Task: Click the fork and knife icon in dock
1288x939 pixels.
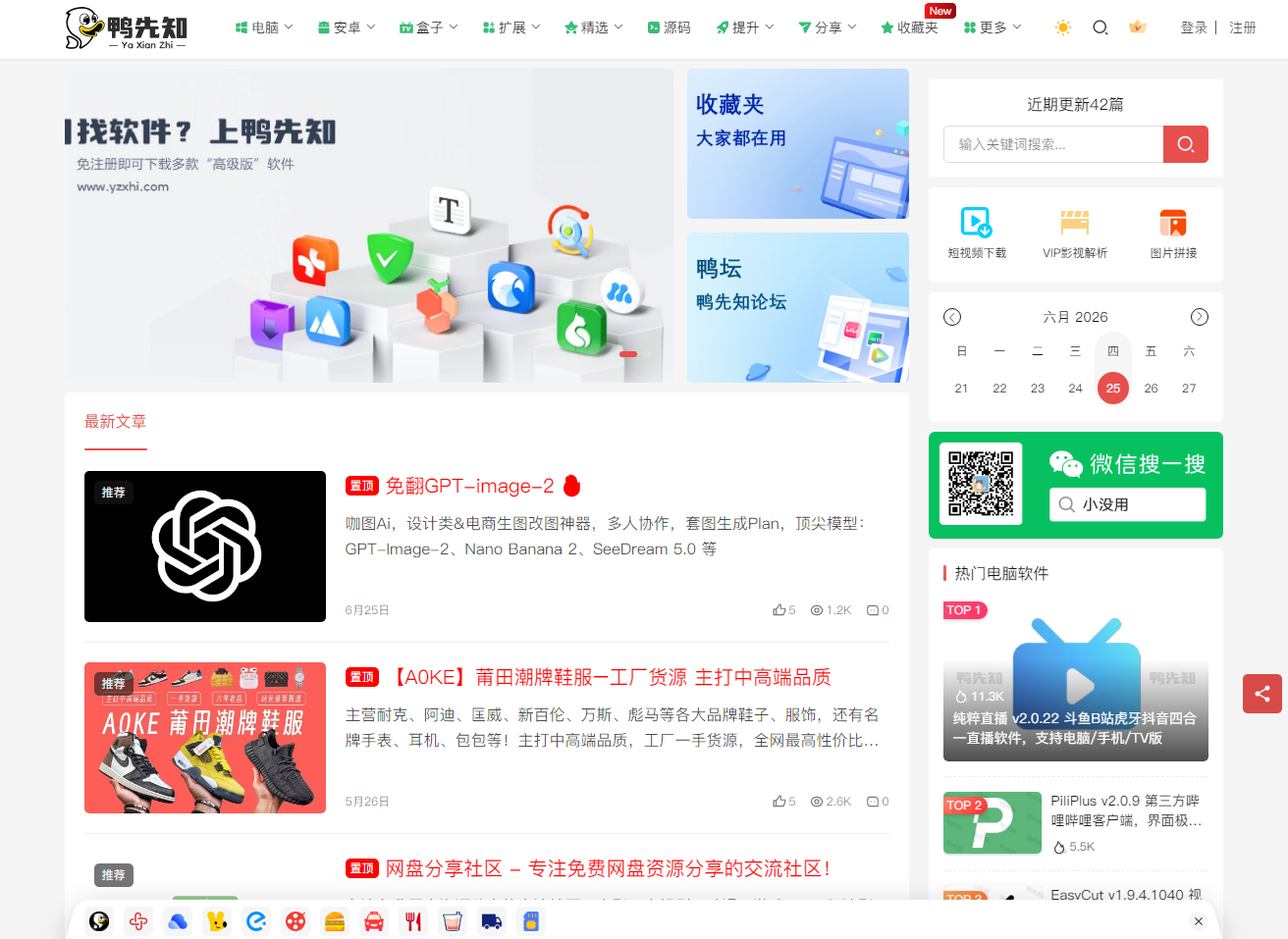Action: coord(413,921)
